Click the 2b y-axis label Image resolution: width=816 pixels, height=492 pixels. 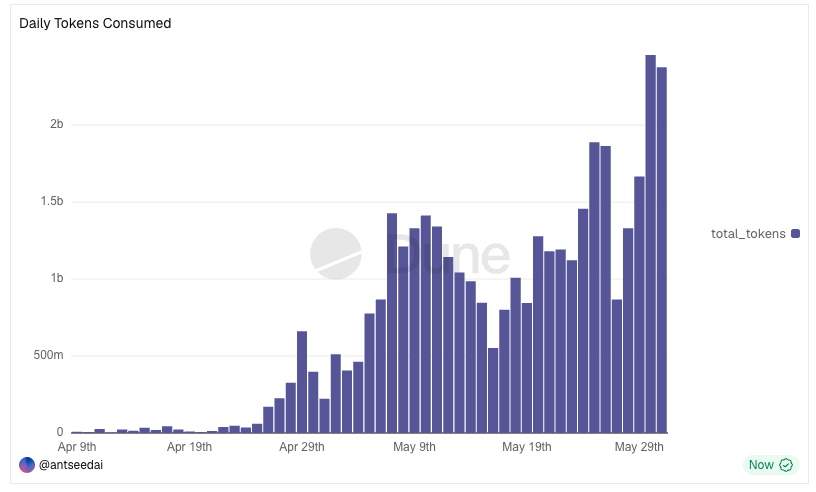pos(57,124)
